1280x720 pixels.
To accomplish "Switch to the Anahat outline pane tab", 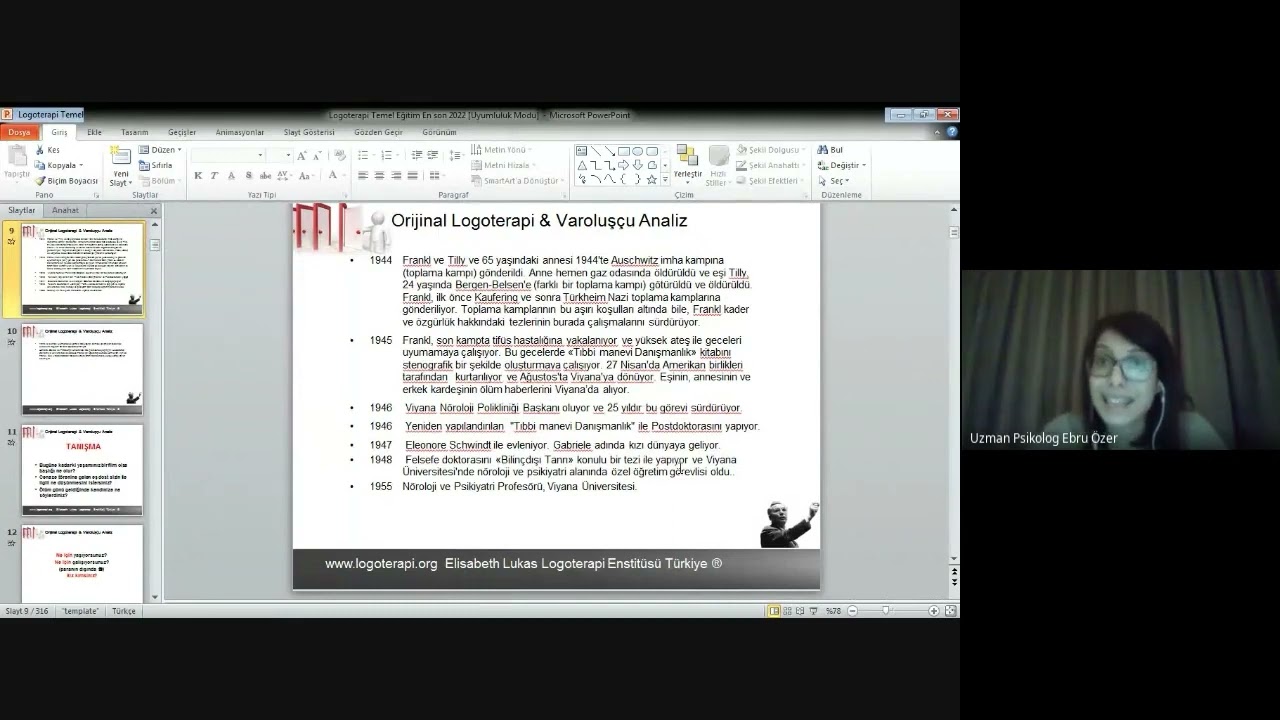I will 65,211.
